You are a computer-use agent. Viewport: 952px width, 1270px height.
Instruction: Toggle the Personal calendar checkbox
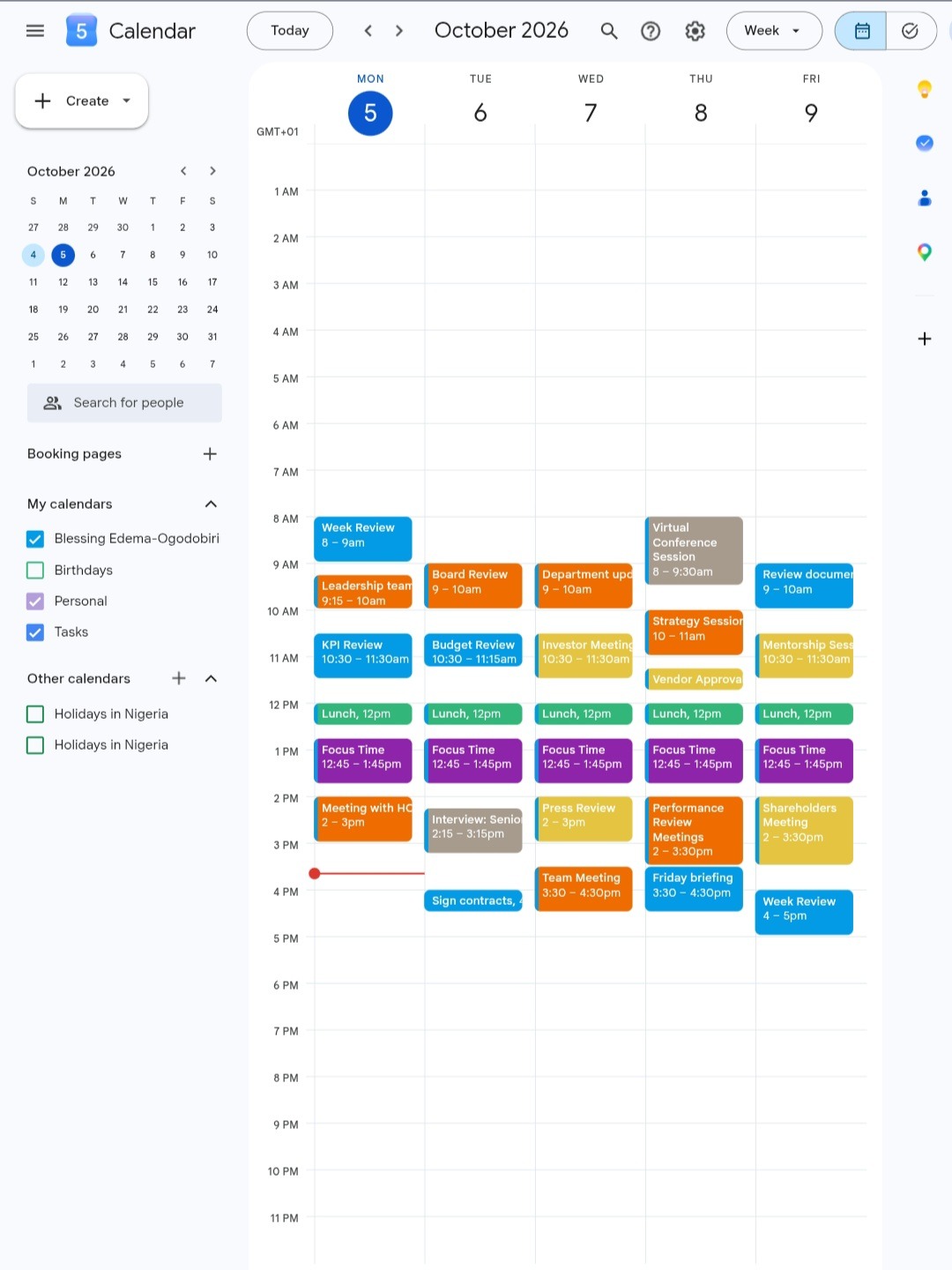35,601
